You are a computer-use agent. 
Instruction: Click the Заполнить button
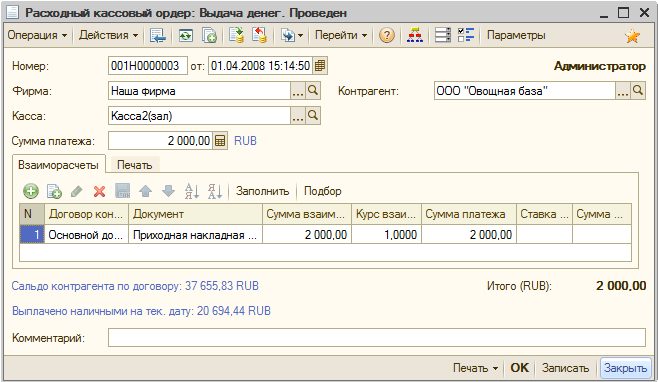tap(262, 191)
